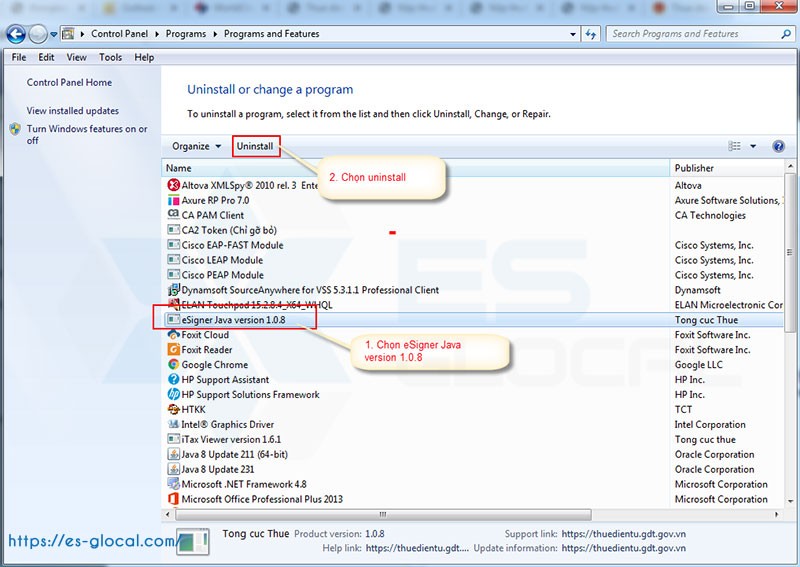
Task: Open Control Panel Home link
Action: coord(69,82)
